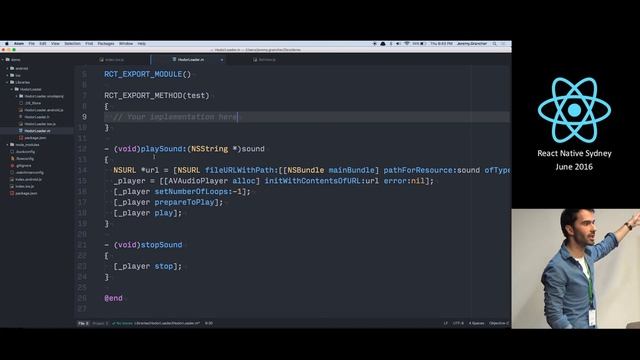The width and height of the screenshot is (640, 360).
Task: Open the Atom application menu
Action: [x=19, y=44]
